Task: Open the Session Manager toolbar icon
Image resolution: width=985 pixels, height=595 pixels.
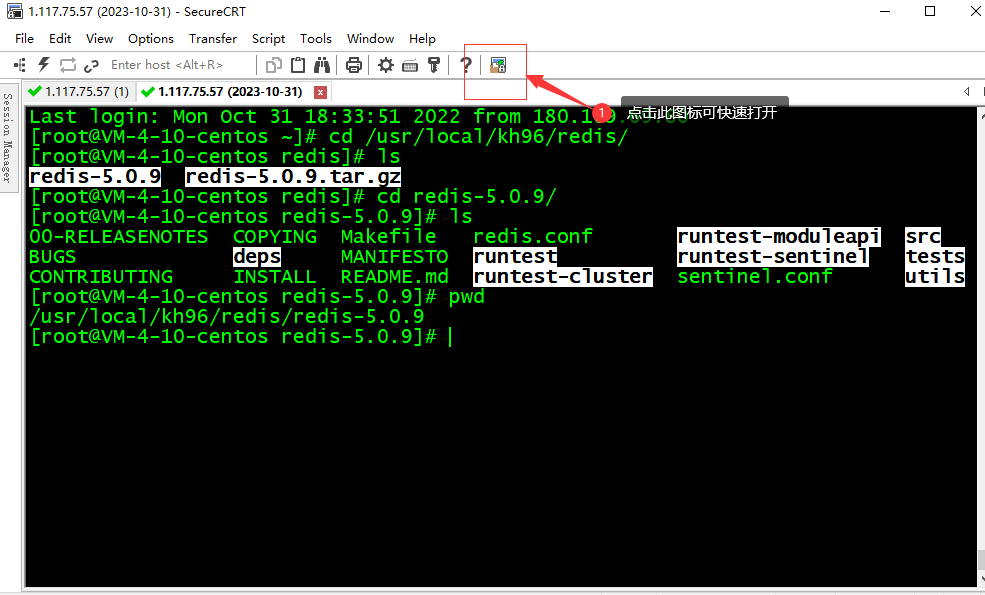Action: coord(20,65)
